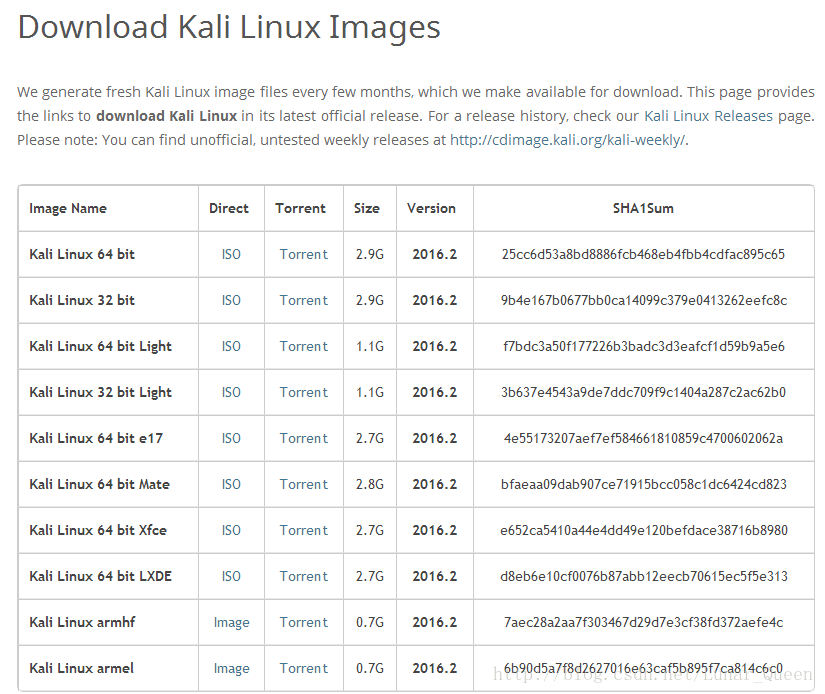Select the SHA1 hash starting 3b637e45
This screenshot has height=694, width=825.
pyautogui.click(x=643, y=392)
